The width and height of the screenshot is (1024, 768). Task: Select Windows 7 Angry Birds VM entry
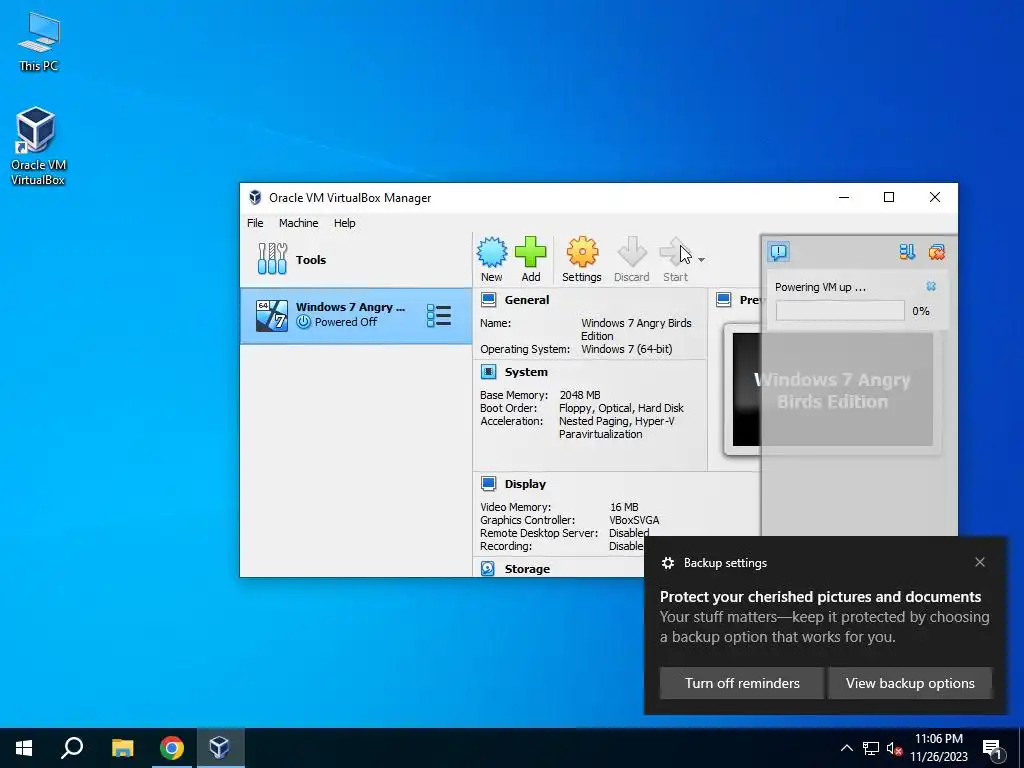click(356, 315)
